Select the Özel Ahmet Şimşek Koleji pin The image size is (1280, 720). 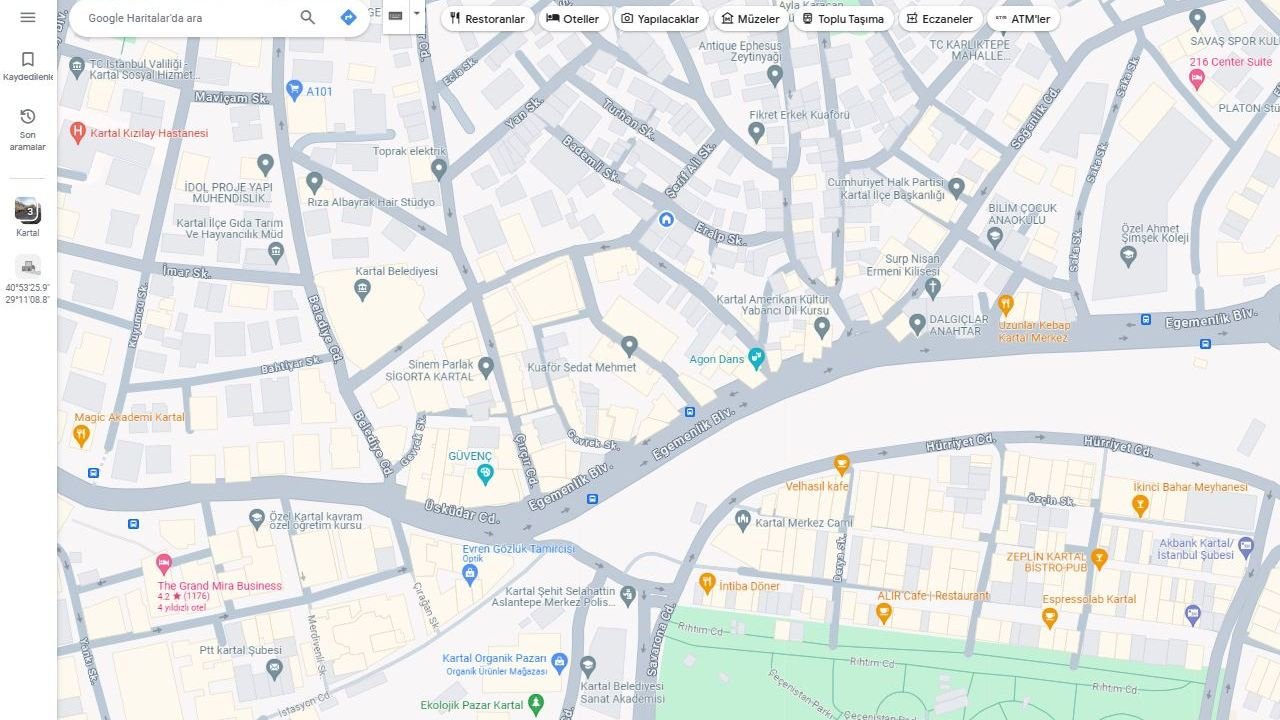point(1129,255)
